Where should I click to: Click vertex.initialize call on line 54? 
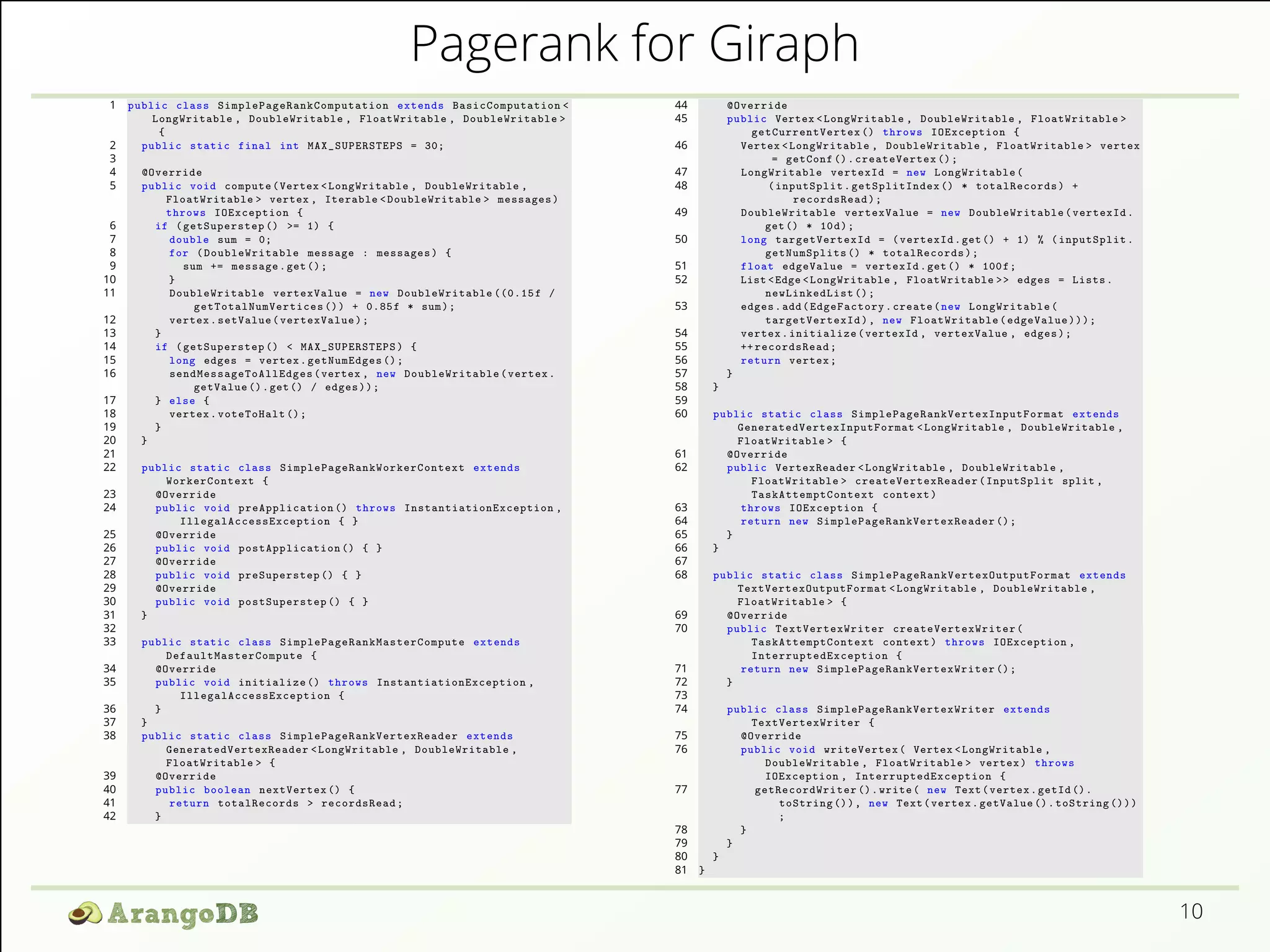coord(905,334)
